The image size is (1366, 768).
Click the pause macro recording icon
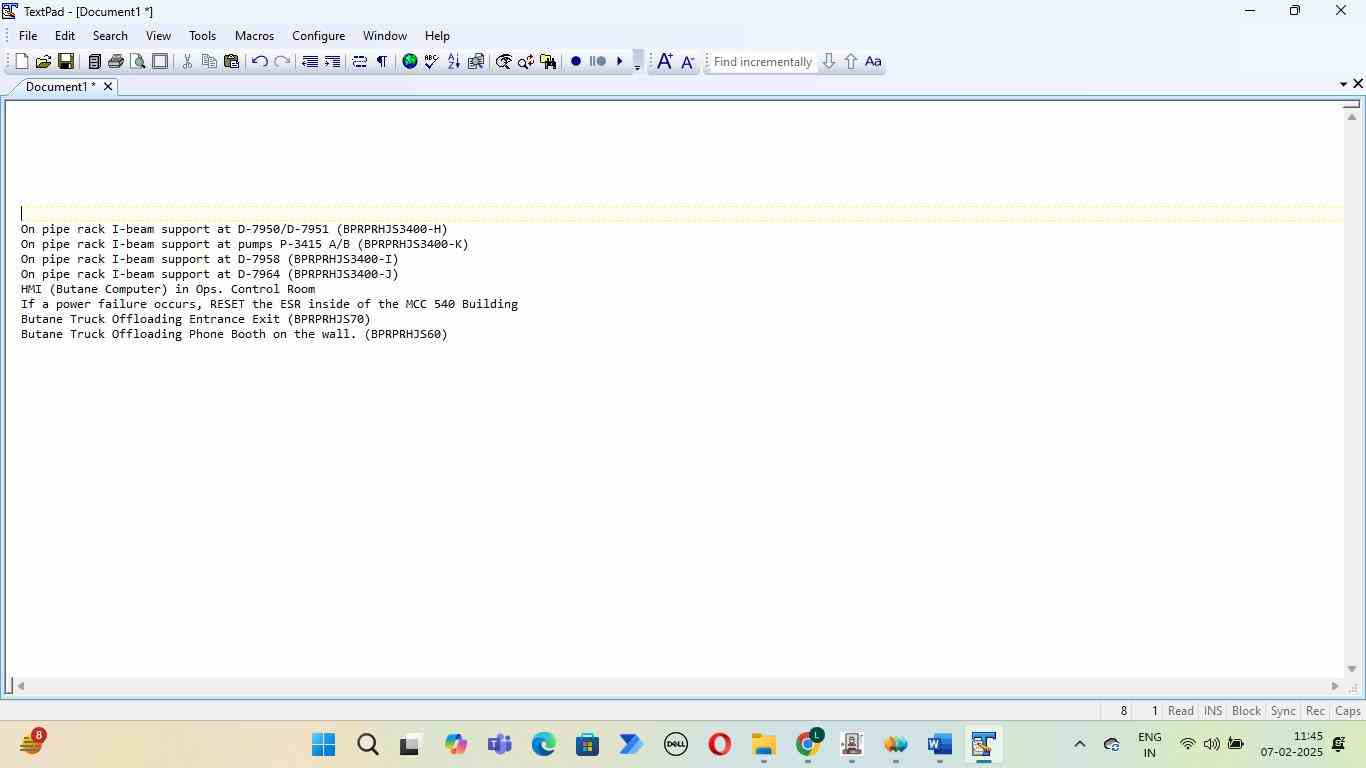tap(598, 62)
